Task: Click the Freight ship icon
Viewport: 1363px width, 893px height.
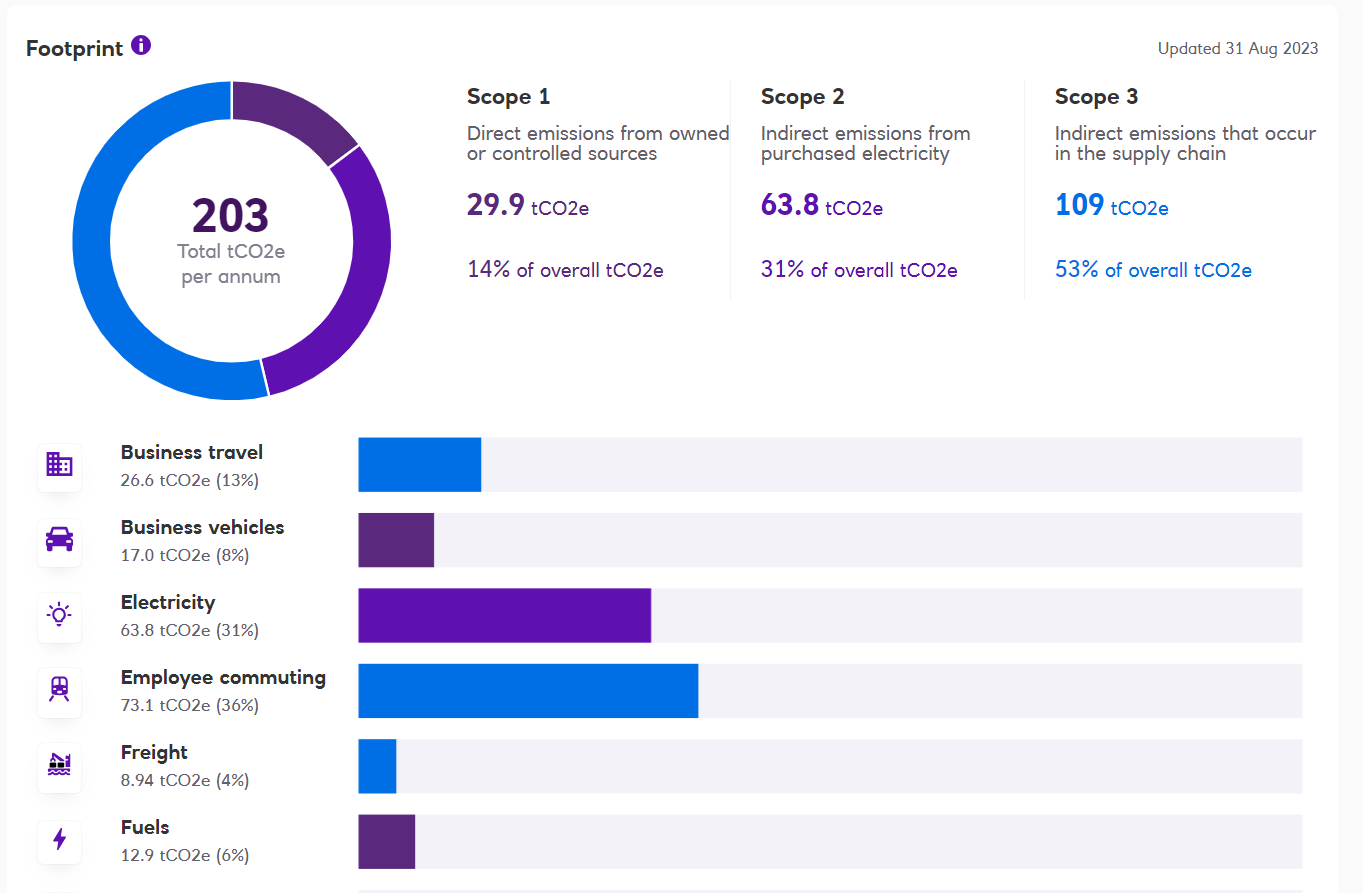Action: click(x=59, y=765)
